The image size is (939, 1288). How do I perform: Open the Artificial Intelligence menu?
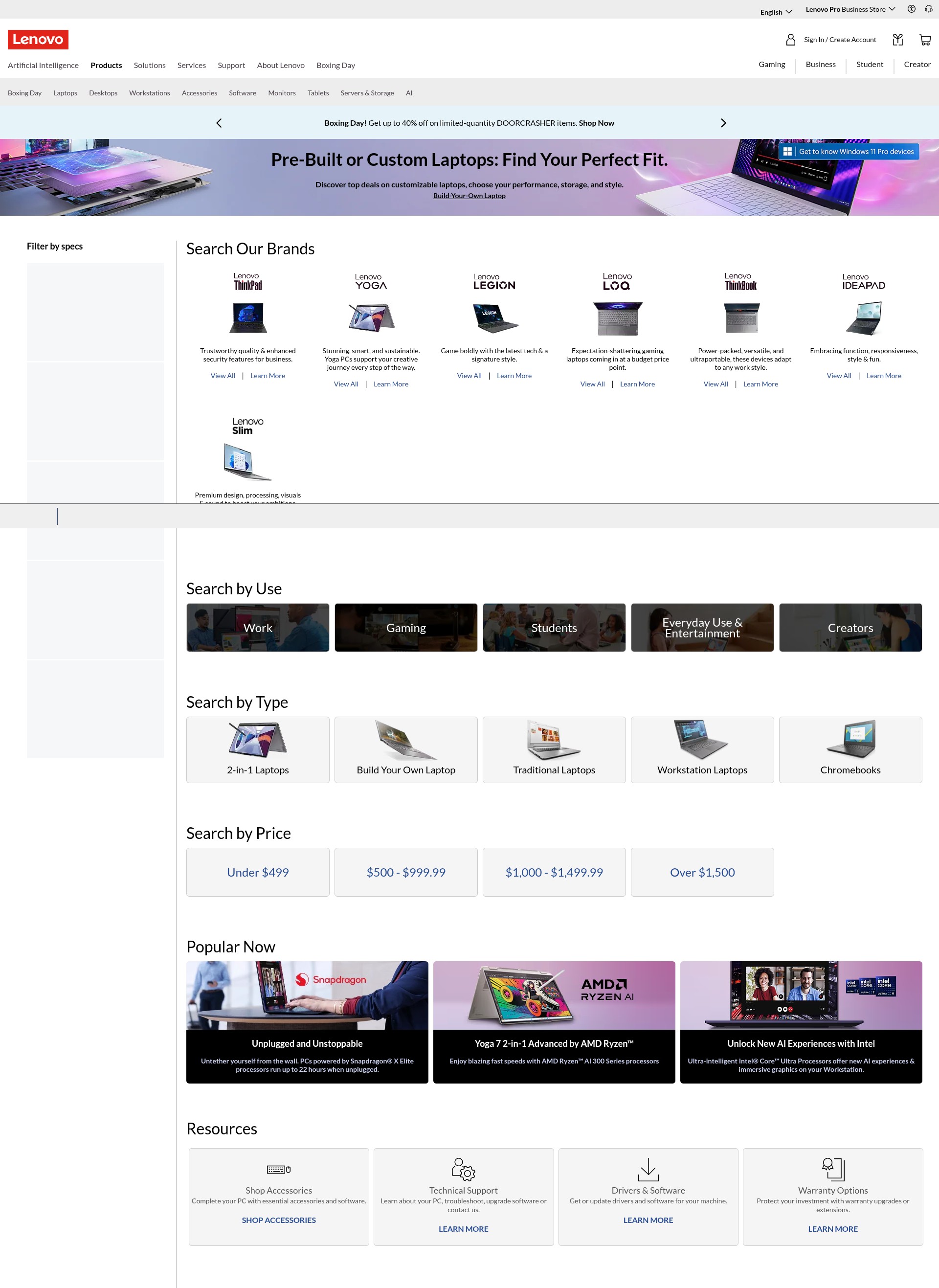click(x=43, y=66)
